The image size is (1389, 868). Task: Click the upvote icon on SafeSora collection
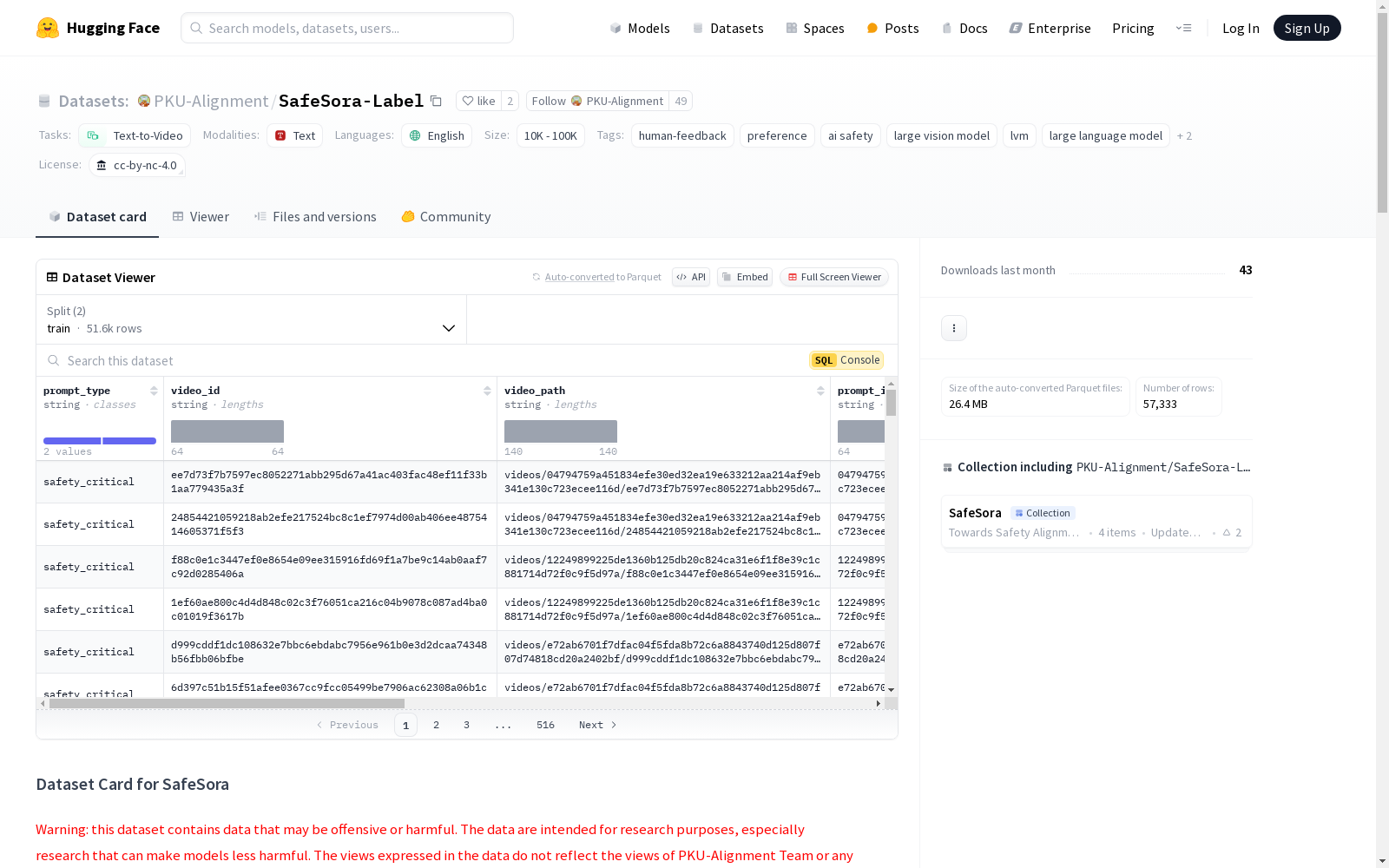(x=1227, y=533)
